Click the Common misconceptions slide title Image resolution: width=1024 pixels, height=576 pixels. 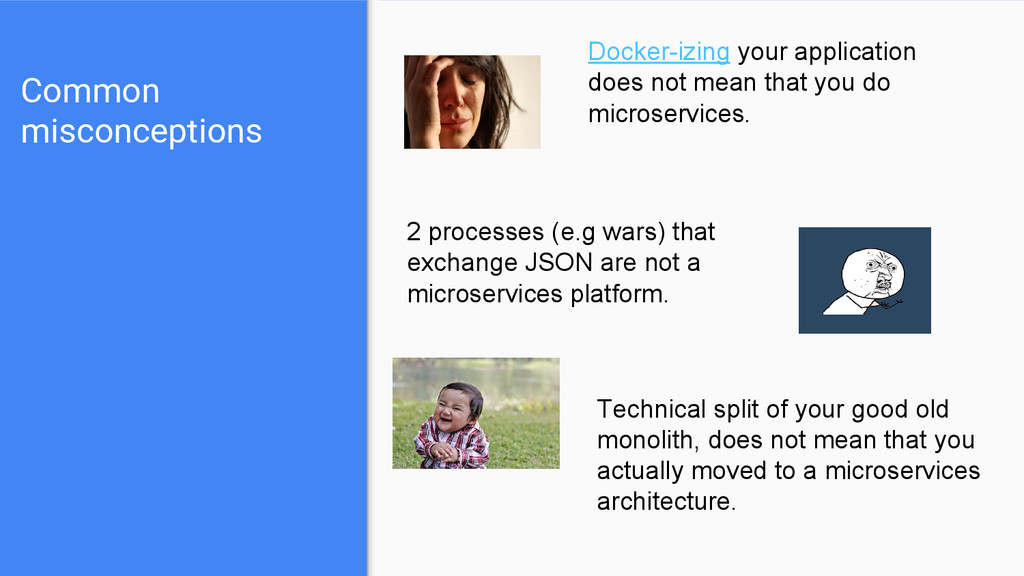[x=141, y=110]
